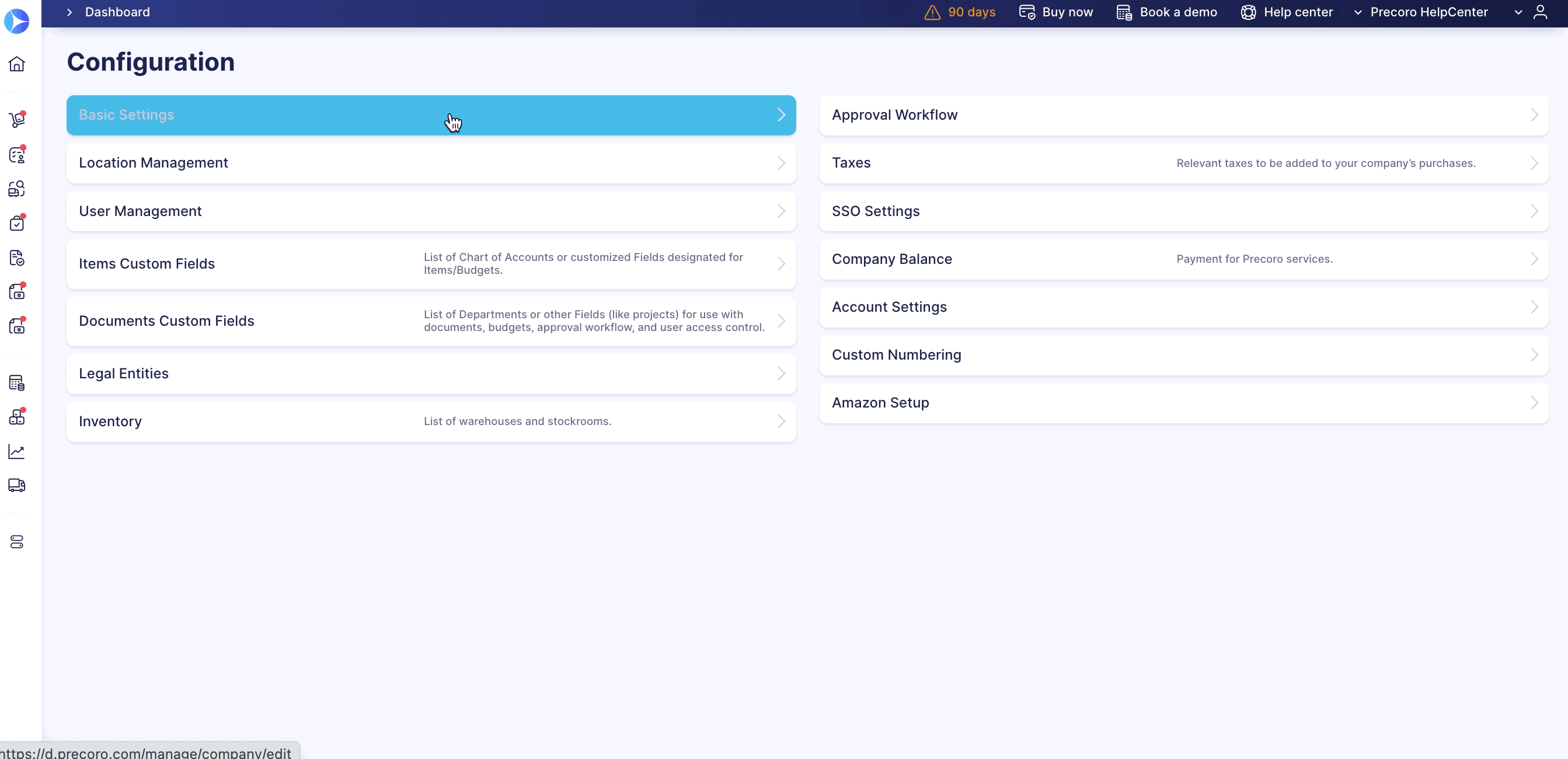Screen dimensions: 1568x759
Task: Click the Buy now card icon
Action: point(1027,12)
